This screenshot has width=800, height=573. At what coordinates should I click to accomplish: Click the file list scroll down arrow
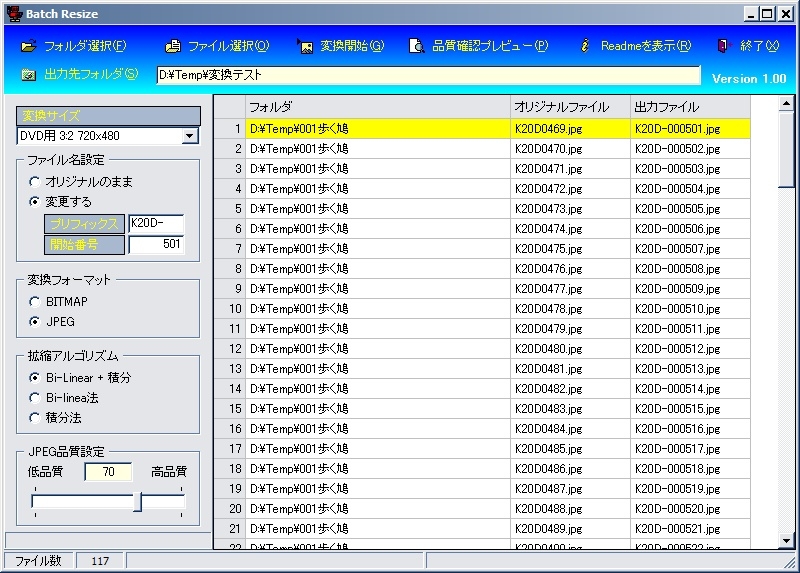(786, 541)
